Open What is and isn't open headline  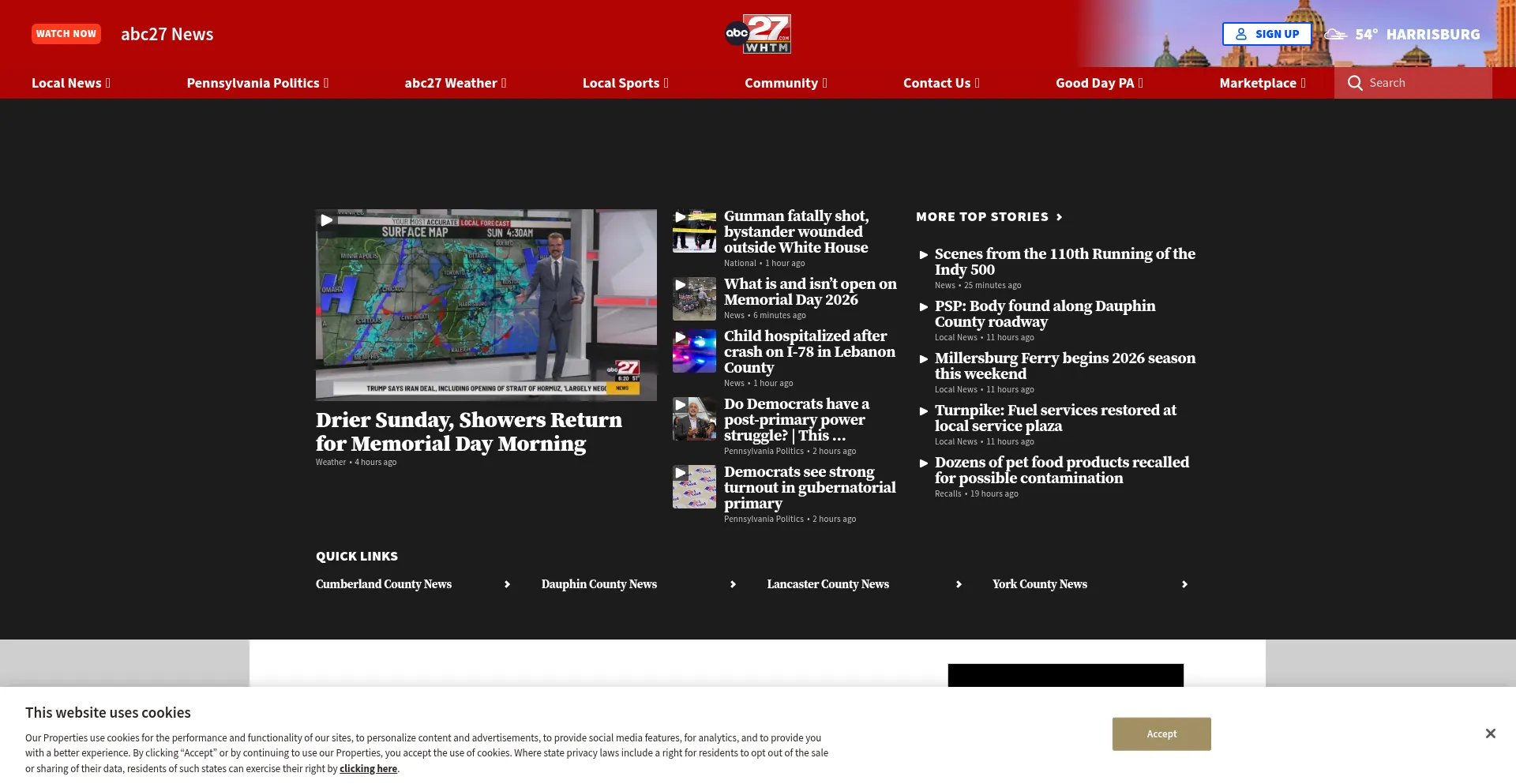(810, 292)
